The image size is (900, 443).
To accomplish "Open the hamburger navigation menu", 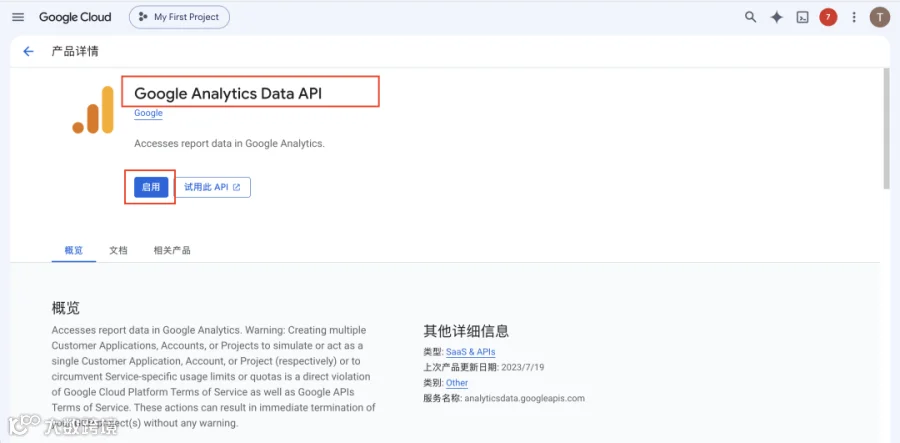I will (x=18, y=17).
